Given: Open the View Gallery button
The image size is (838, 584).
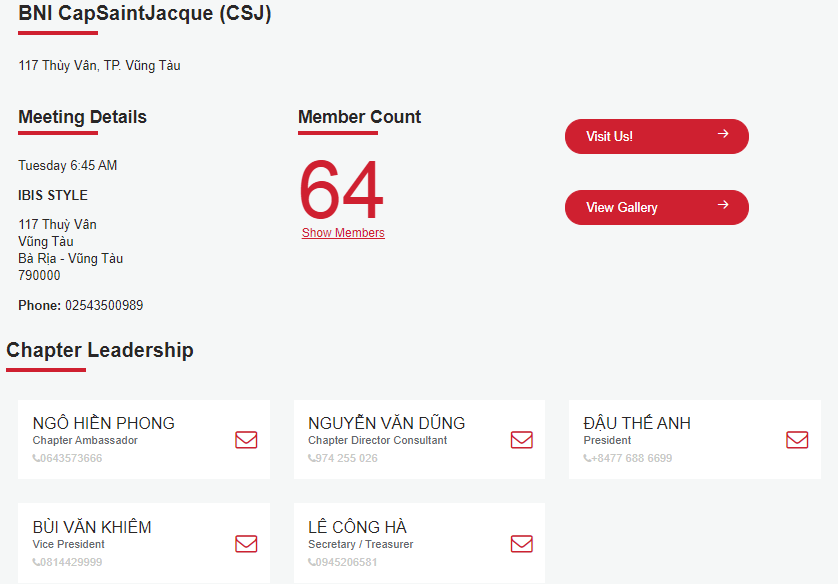Looking at the screenshot, I should (656, 207).
